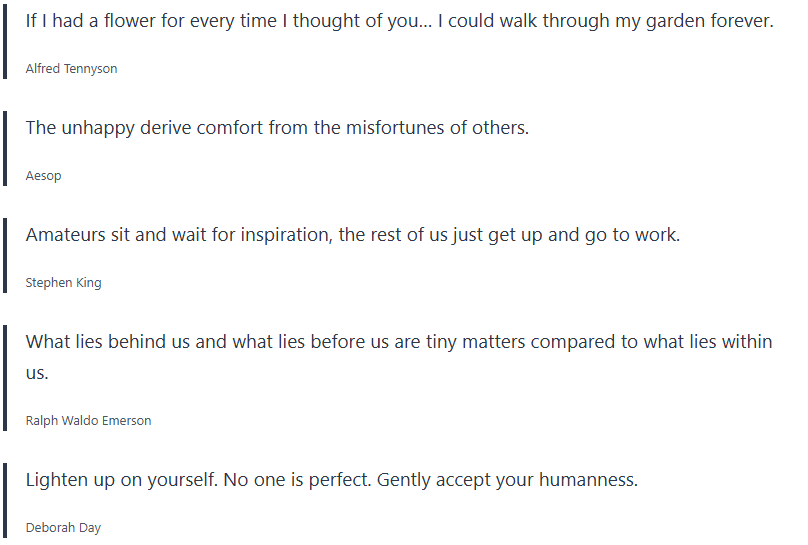Click the Ralph Waldo Emerson author name
This screenshot has height=545, width=808.
[88, 421]
